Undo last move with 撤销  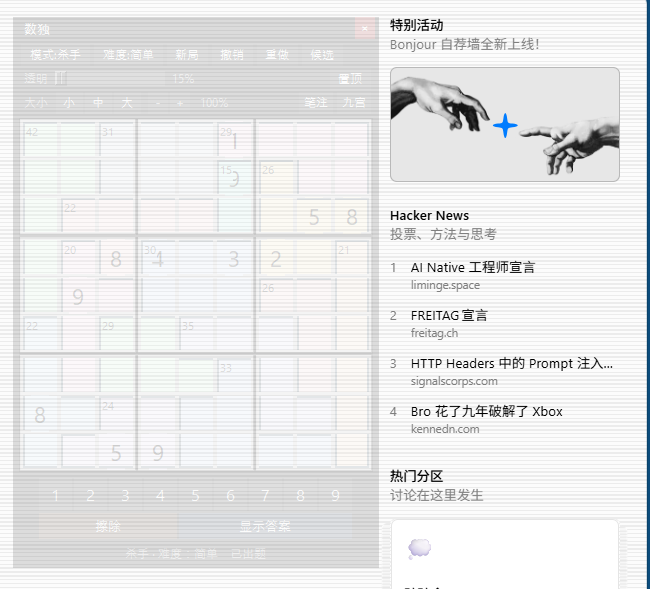coord(232,54)
